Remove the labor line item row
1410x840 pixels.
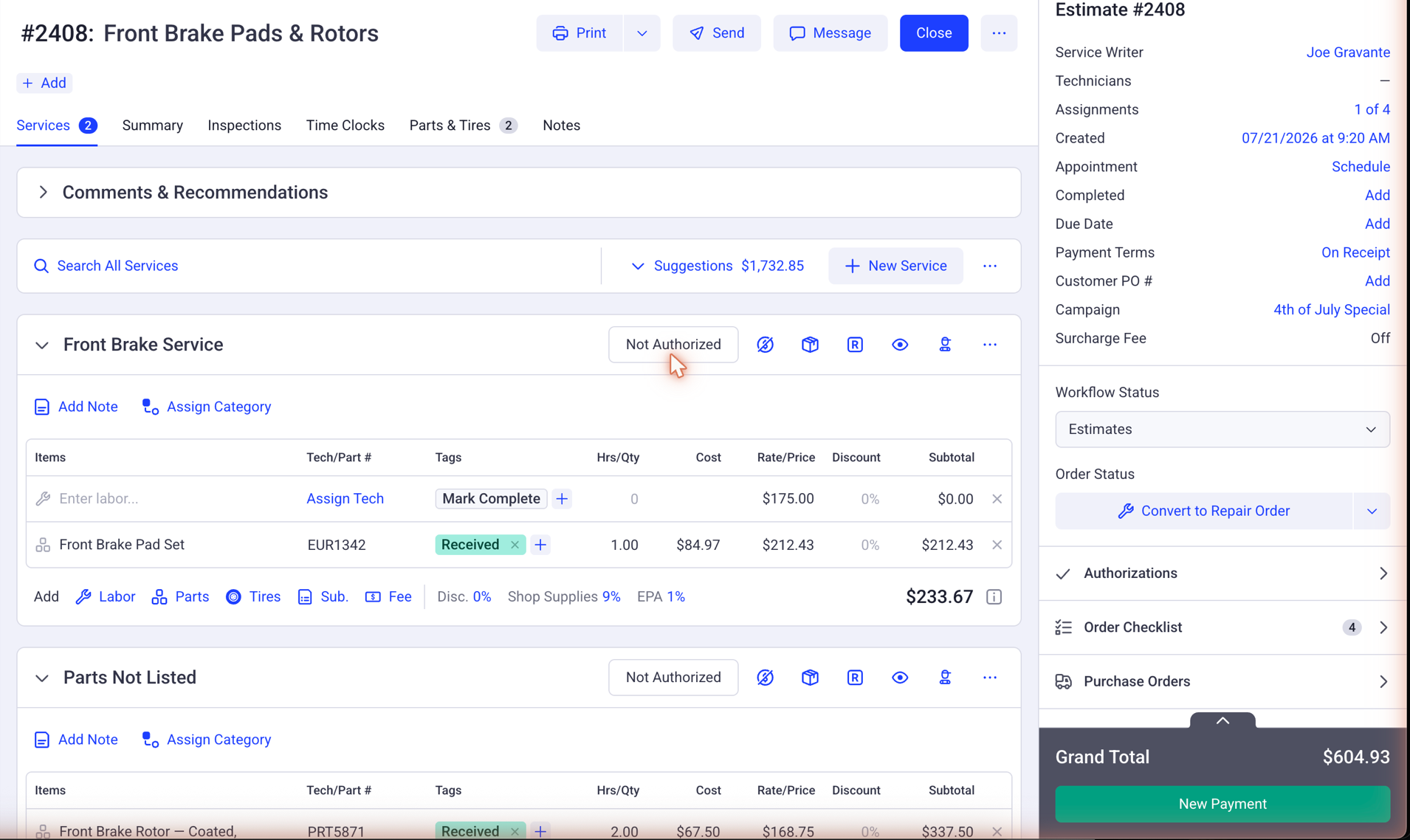point(997,499)
